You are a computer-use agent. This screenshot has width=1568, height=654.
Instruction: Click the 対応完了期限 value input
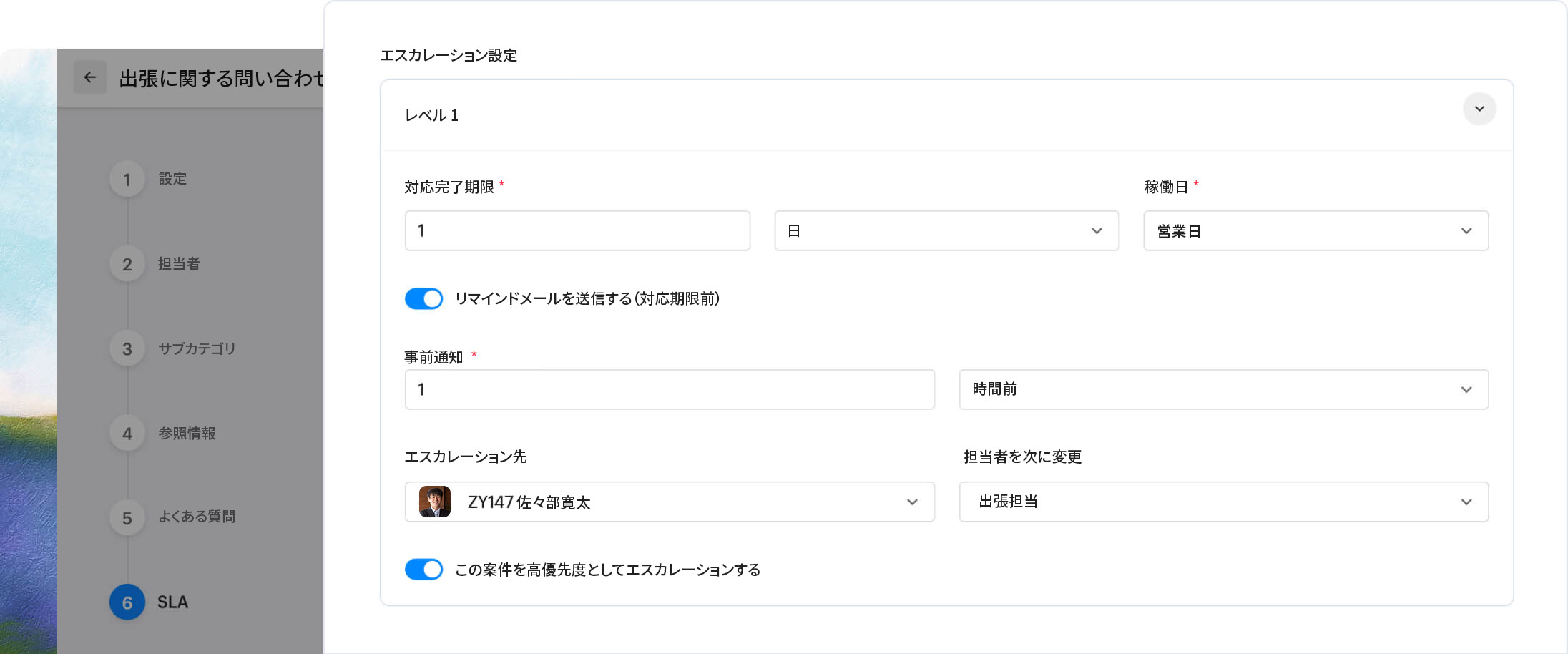tap(577, 230)
